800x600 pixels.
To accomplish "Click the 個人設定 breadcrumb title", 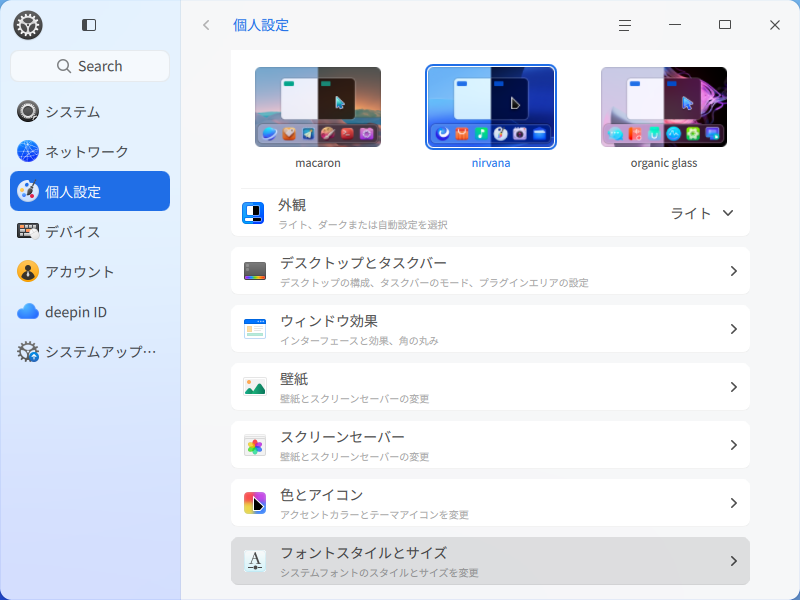I will 261,25.
